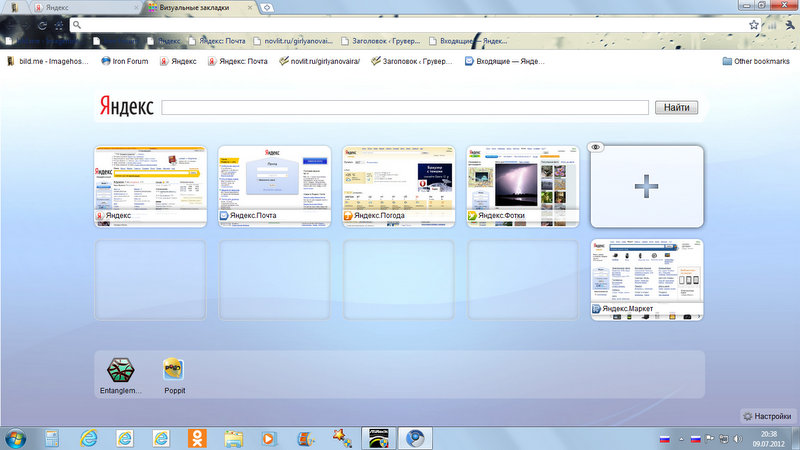The height and width of the screenshot is (450, 800).
Task: Open the Action Center flag icon
Action: [710, 439]
